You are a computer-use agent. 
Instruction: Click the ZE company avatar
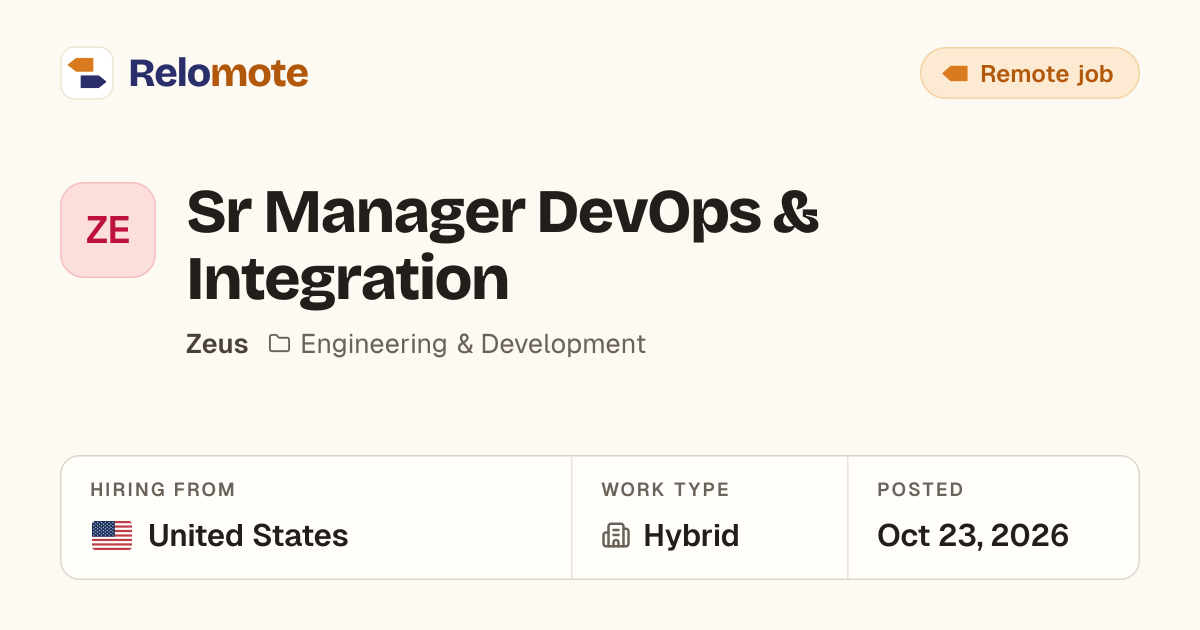click(x=108, y=230)
